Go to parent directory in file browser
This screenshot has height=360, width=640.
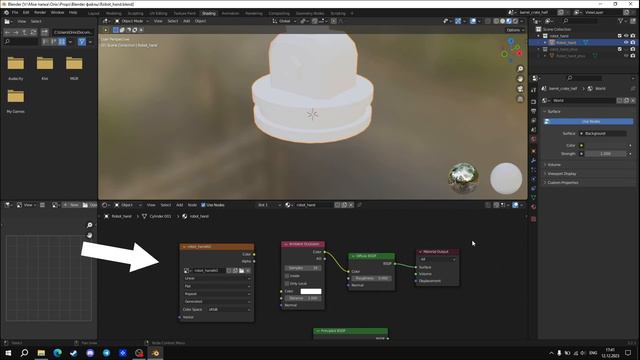pos(24,32)
